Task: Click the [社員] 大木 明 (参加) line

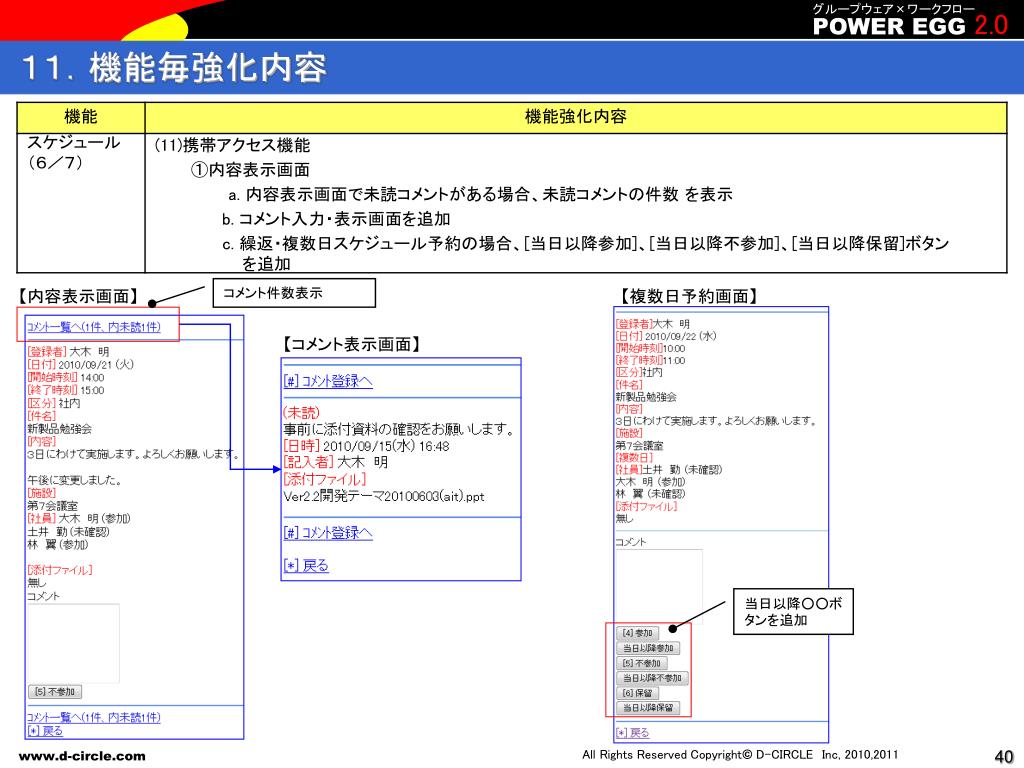Action: pos(79,519)
